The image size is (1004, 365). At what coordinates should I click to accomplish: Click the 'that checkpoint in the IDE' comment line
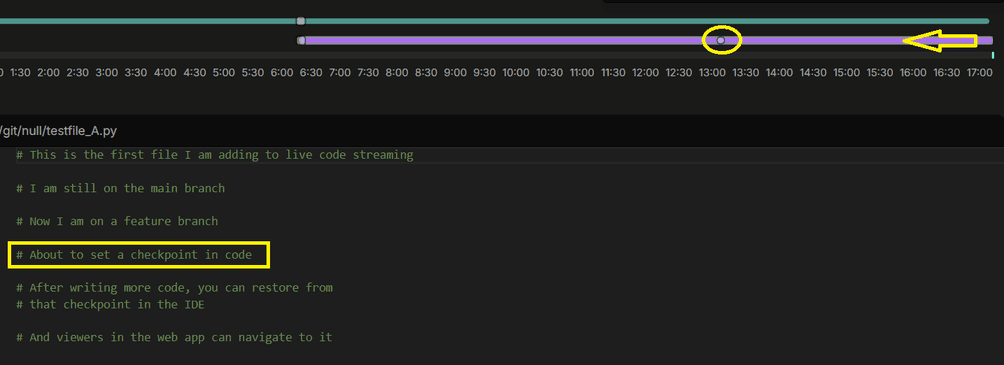coord(110,305)
